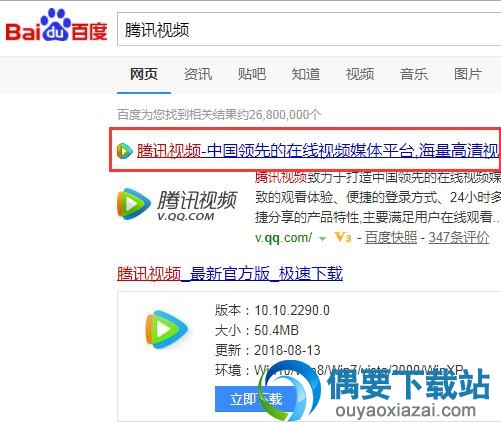Expand the dropdown arrow next to v.qq.com/
This screenshot has width=501, height=422.
tap(322, 239)
